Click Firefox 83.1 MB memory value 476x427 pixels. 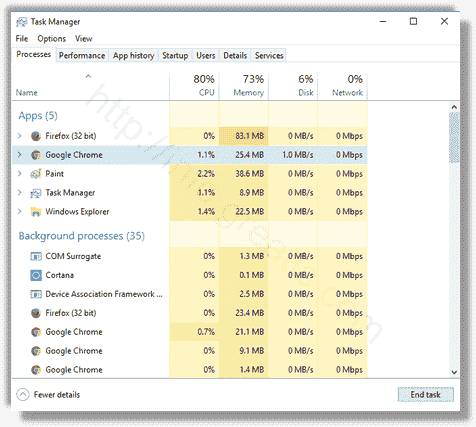pyautogui.click(x=250, y=136)
